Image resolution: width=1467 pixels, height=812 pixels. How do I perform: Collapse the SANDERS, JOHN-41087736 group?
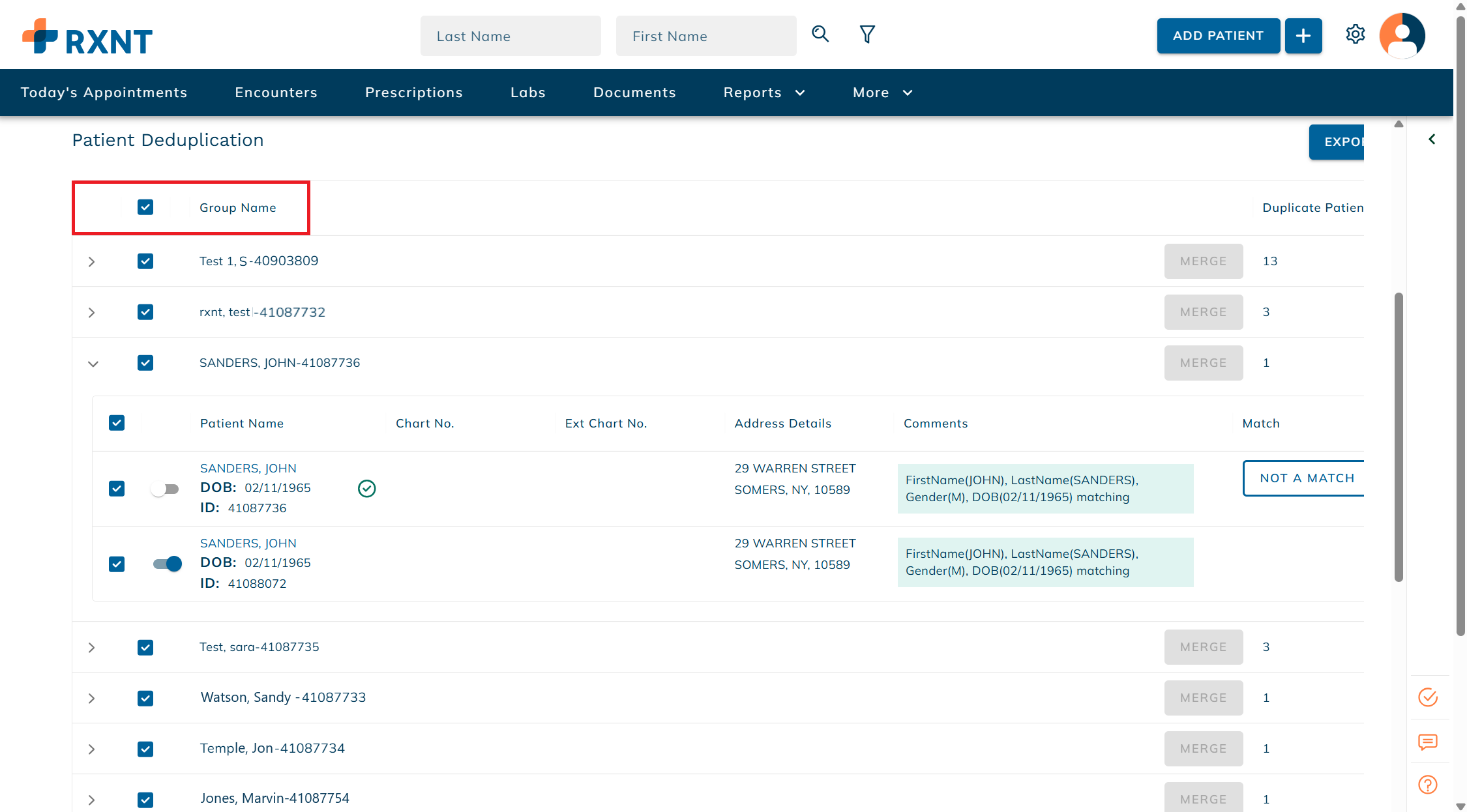pyautogui.click(x=93, y=364)
